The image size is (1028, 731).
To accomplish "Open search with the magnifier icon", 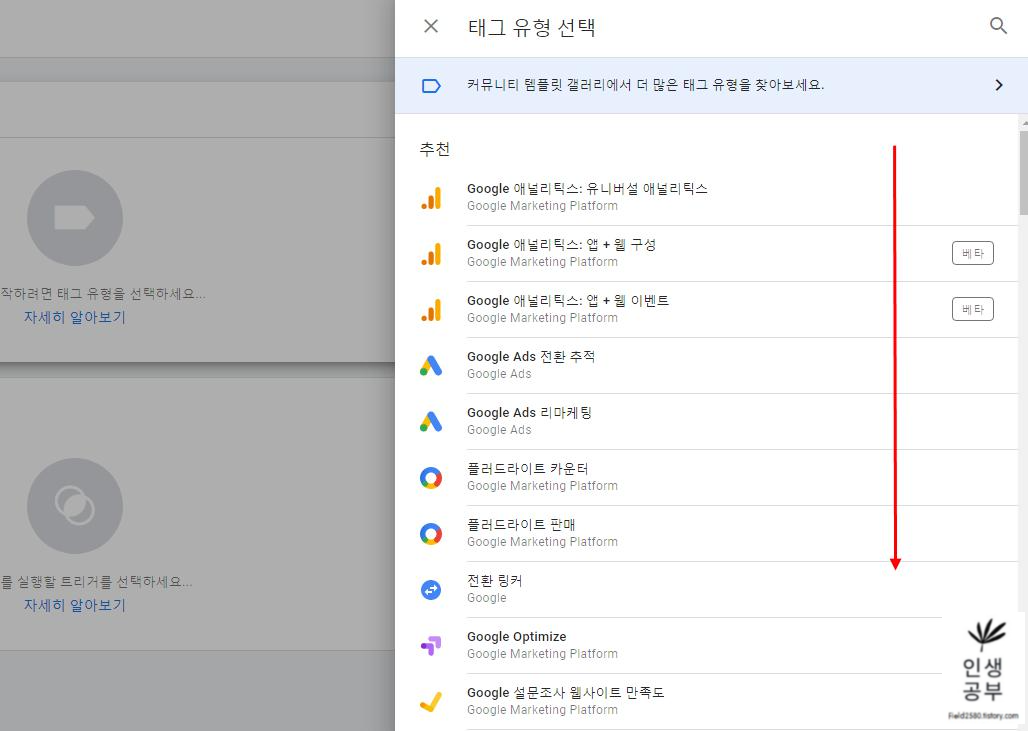I will (998, 26).
